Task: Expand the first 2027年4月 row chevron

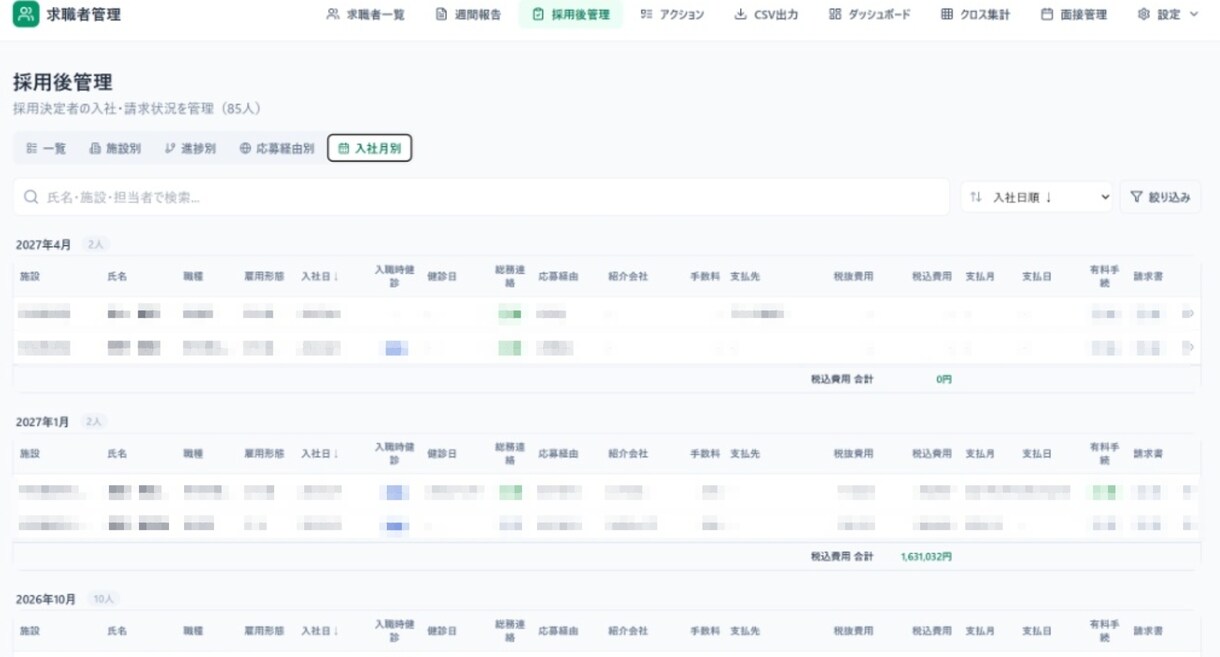Action: point(1189,314)
